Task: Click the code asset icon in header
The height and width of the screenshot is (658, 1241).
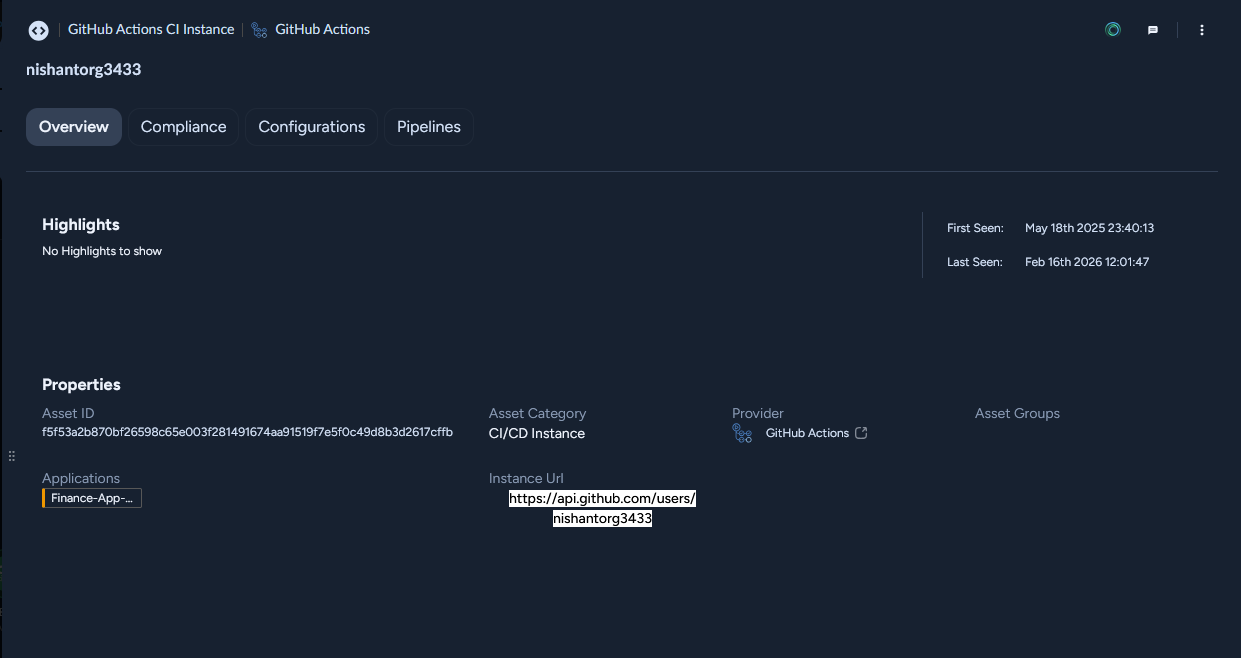Action: (x=38, y=30)
